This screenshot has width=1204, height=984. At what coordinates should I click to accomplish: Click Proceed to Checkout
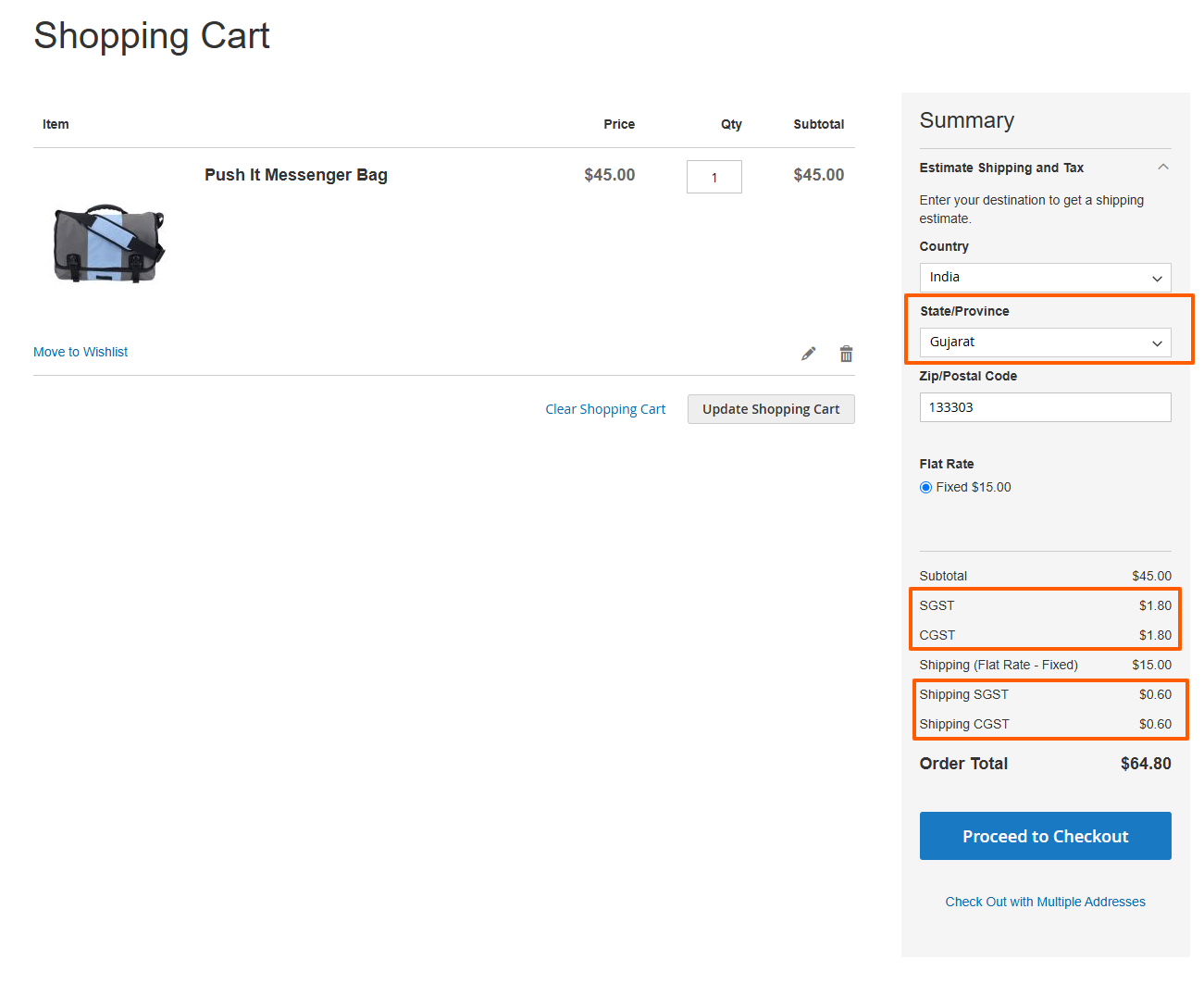(1045, 836)
